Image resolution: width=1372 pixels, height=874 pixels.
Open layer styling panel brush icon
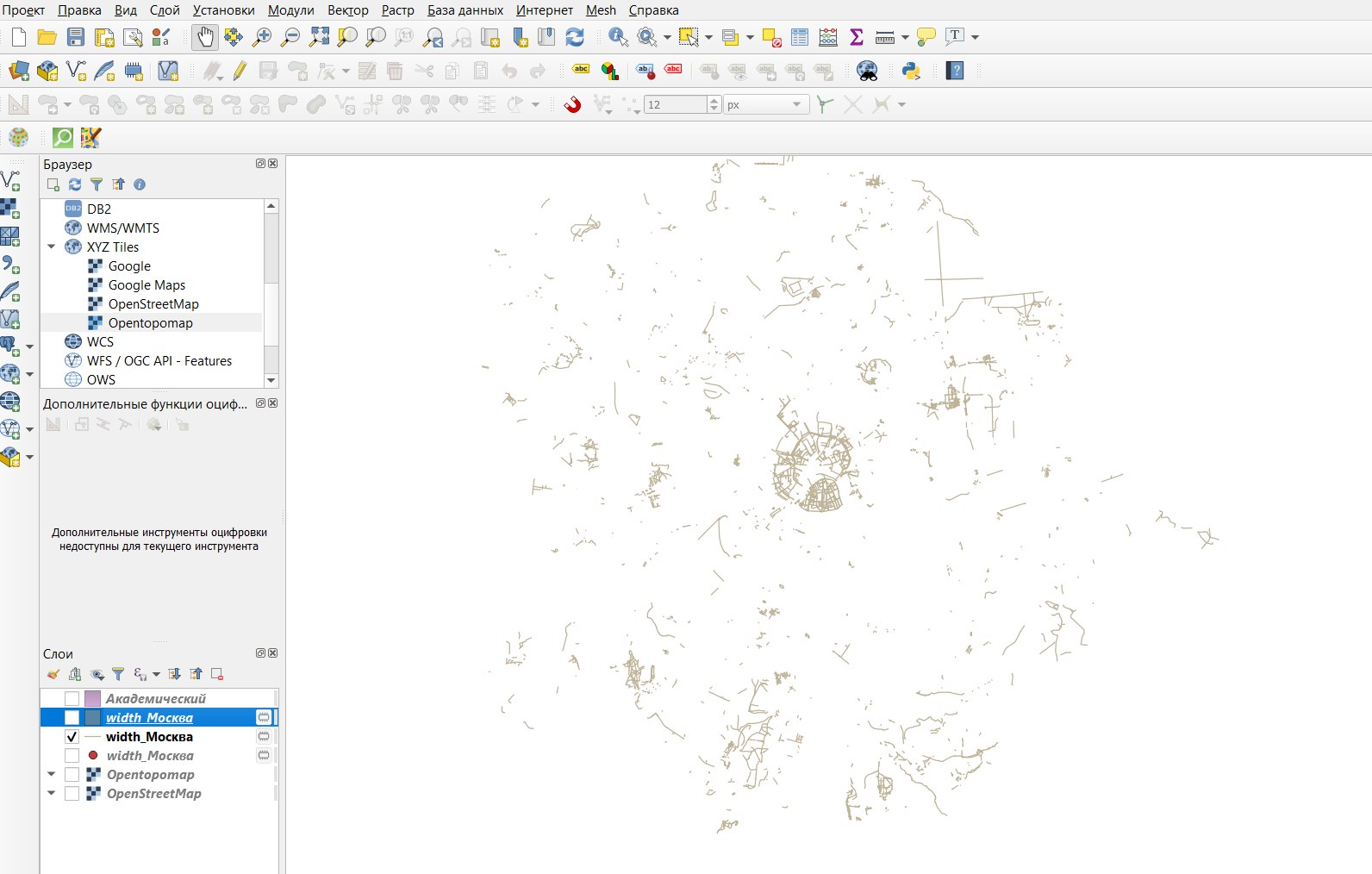point(53,674)
